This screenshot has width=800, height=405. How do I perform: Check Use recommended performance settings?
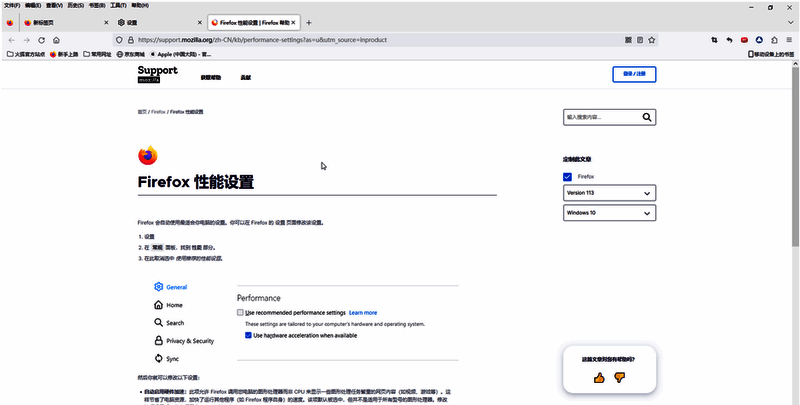coord(241,313)
